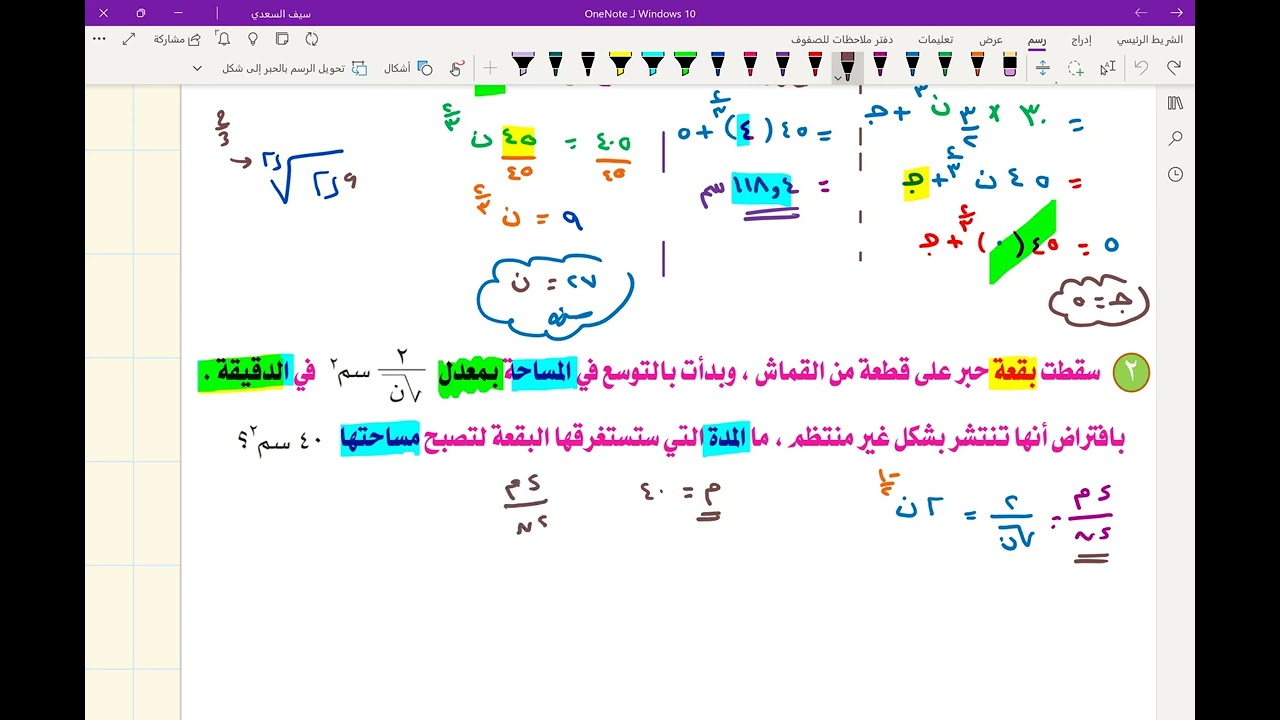The width and height of the screenshot is (1280, 720).
Task: Pick the green pen next to orange
Action: click(945, 66)
